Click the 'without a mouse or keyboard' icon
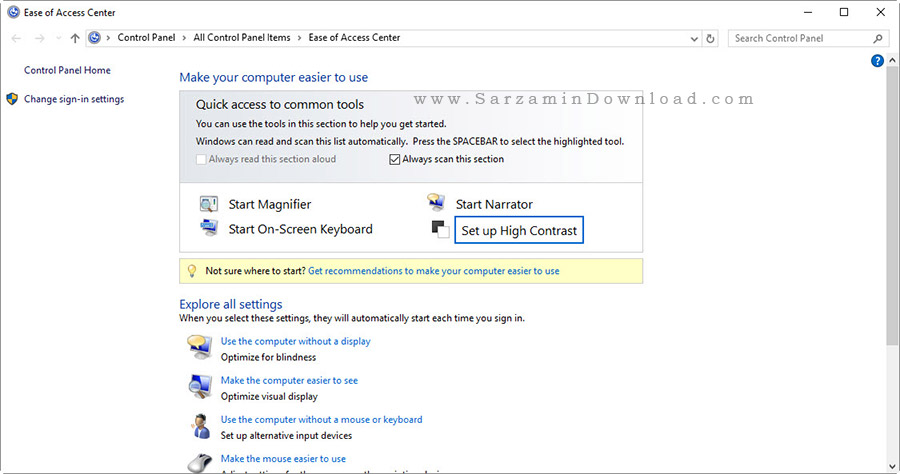 pos(201,426)
